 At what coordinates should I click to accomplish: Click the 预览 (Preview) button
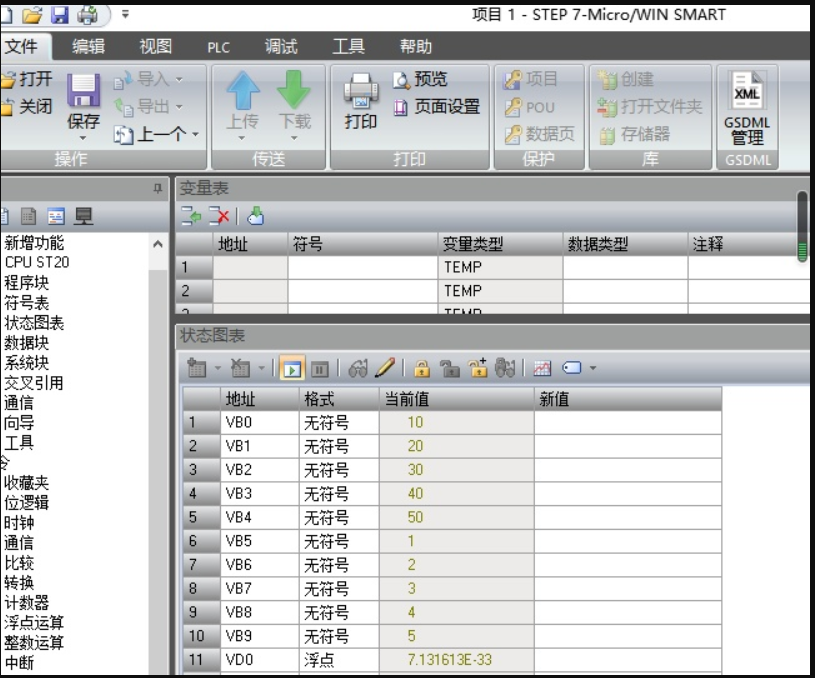click(x=421, y=79)
